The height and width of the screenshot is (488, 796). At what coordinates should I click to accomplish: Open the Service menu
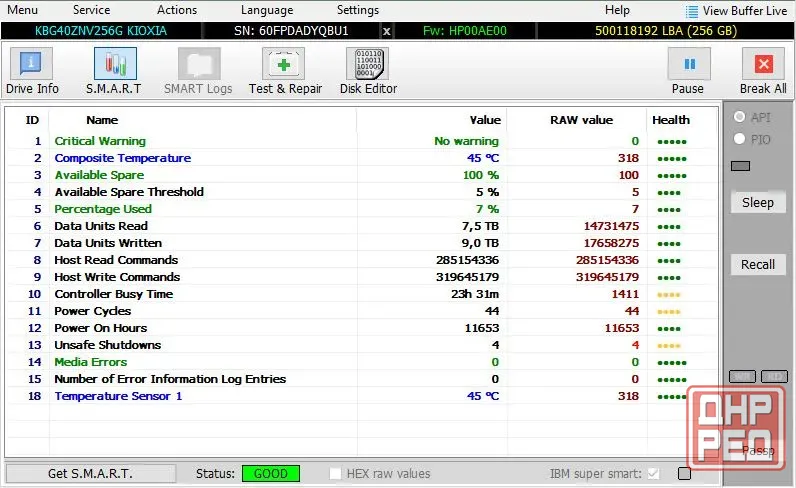(91, 10)
